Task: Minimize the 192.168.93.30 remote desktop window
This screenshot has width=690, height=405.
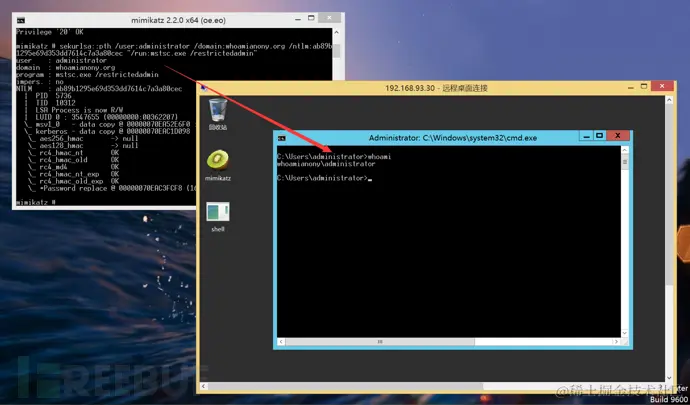Action: pos(631,87)
